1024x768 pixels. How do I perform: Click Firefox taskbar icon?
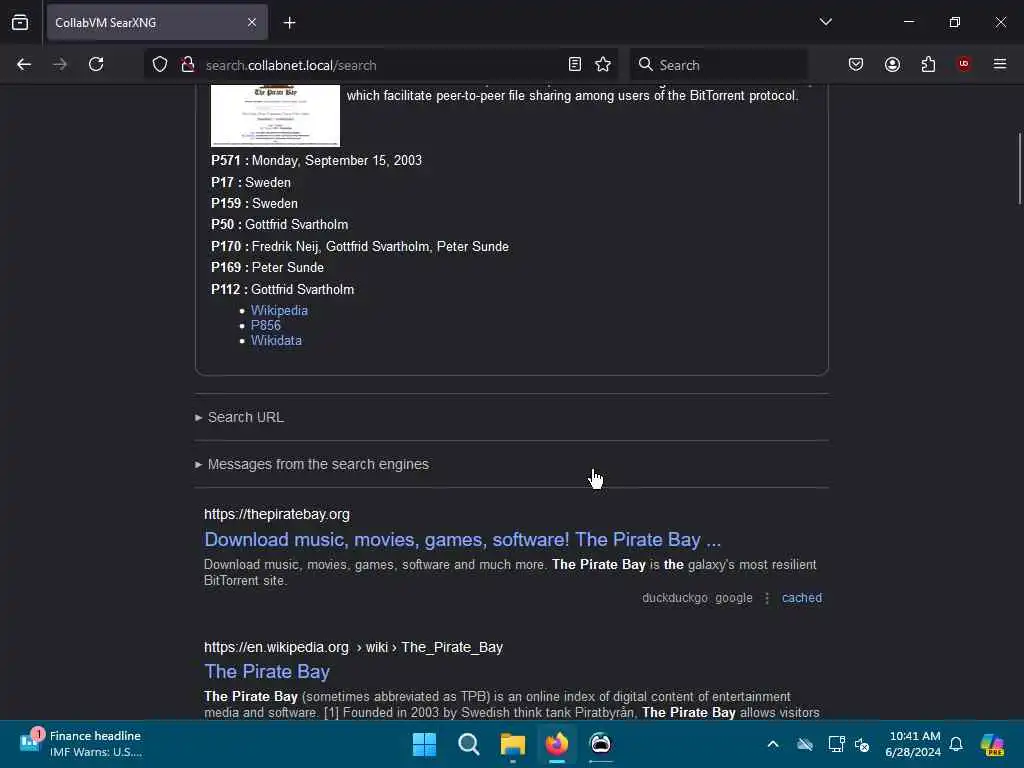tap(556, 744)
